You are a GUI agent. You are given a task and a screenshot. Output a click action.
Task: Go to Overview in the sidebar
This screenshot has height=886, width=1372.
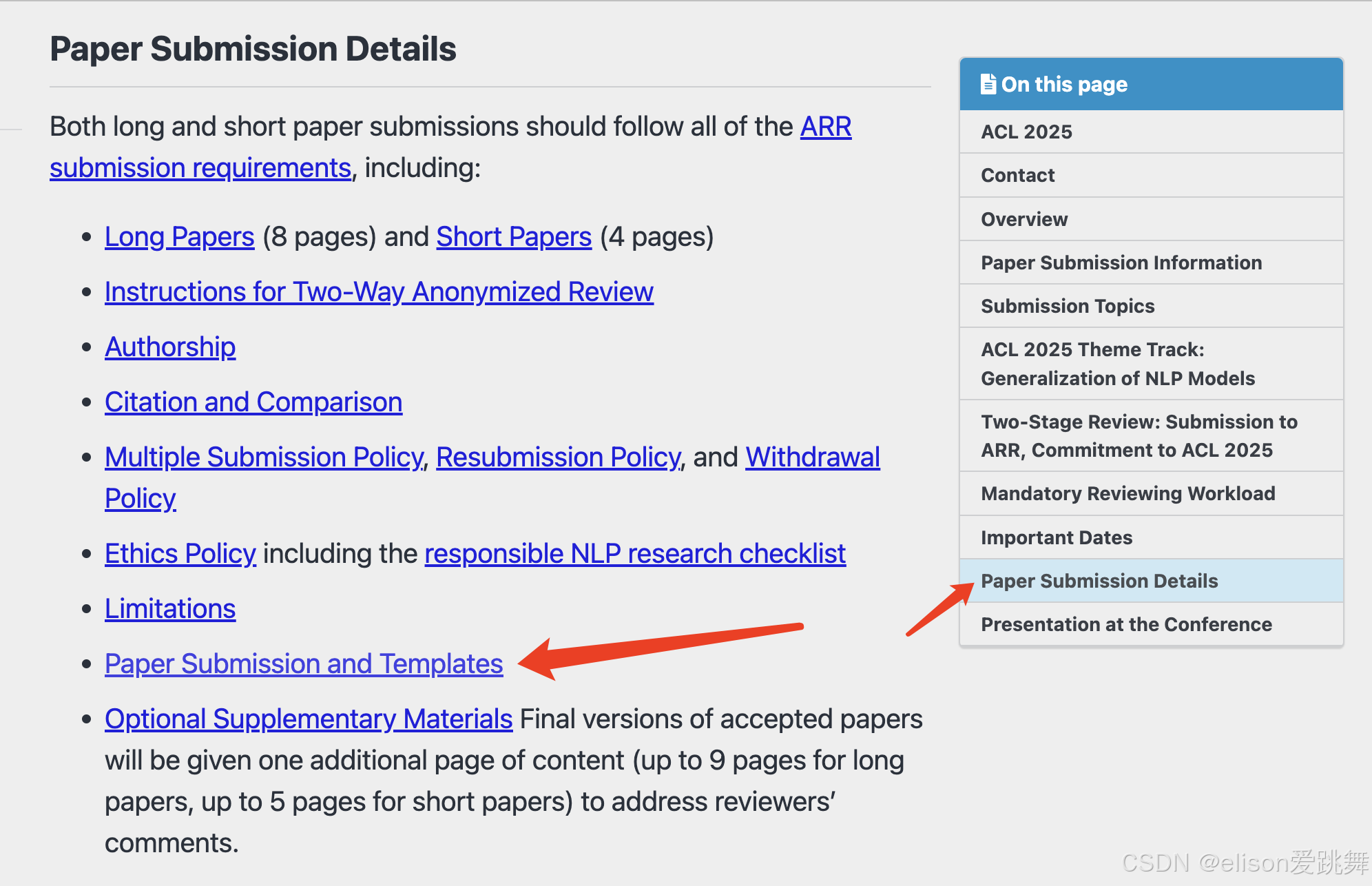pos(1024,219)
